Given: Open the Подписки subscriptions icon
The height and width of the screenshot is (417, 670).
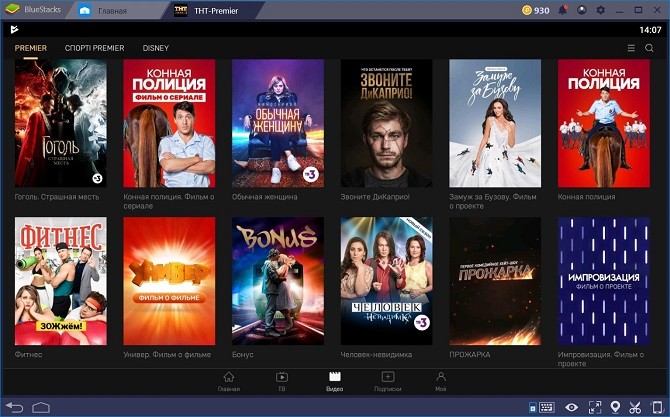Looking at the screenshot, I should [x=388, y=382].
